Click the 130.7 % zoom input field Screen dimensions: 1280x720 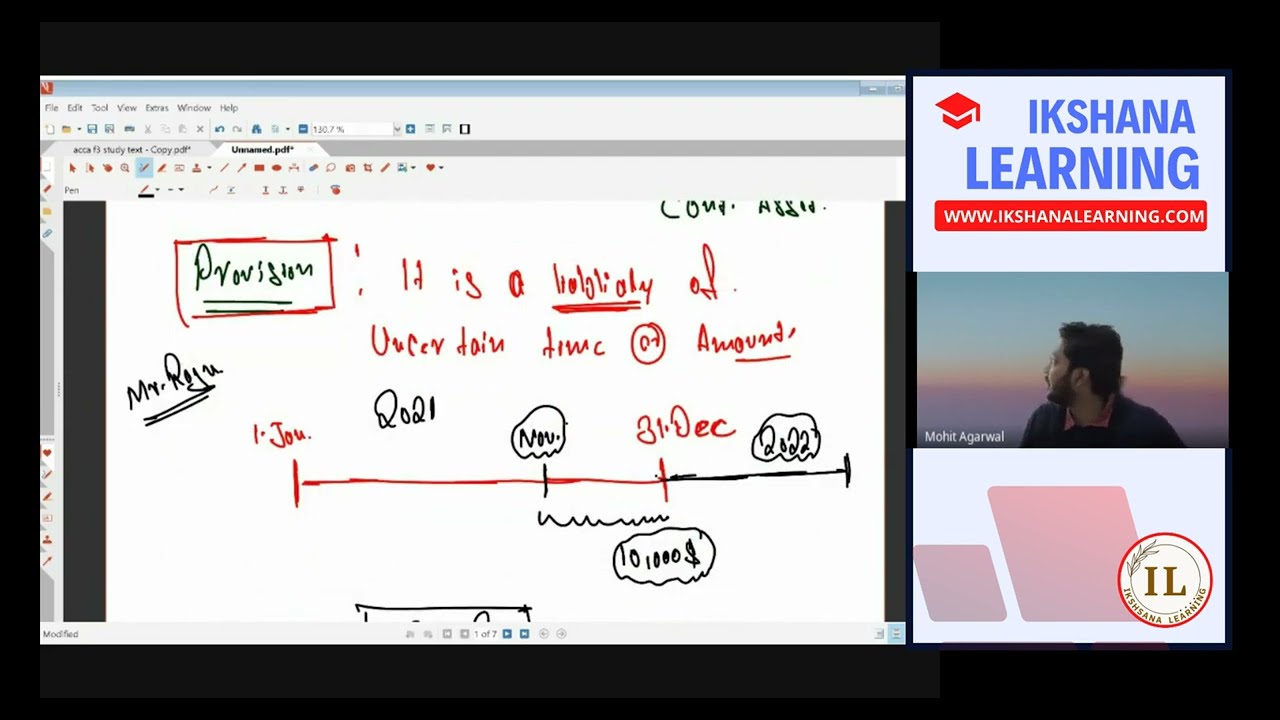352,129
